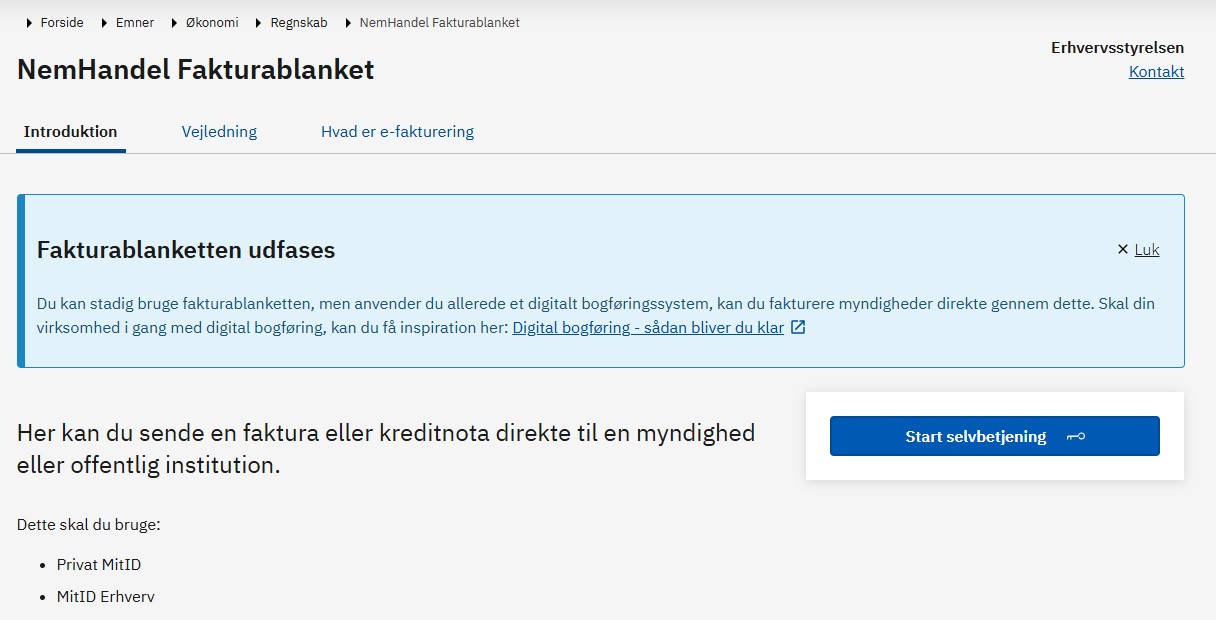Open Digital bogføring - sådan bliver du klar link
1216x620 pixels.
click(x=648, y=327)
